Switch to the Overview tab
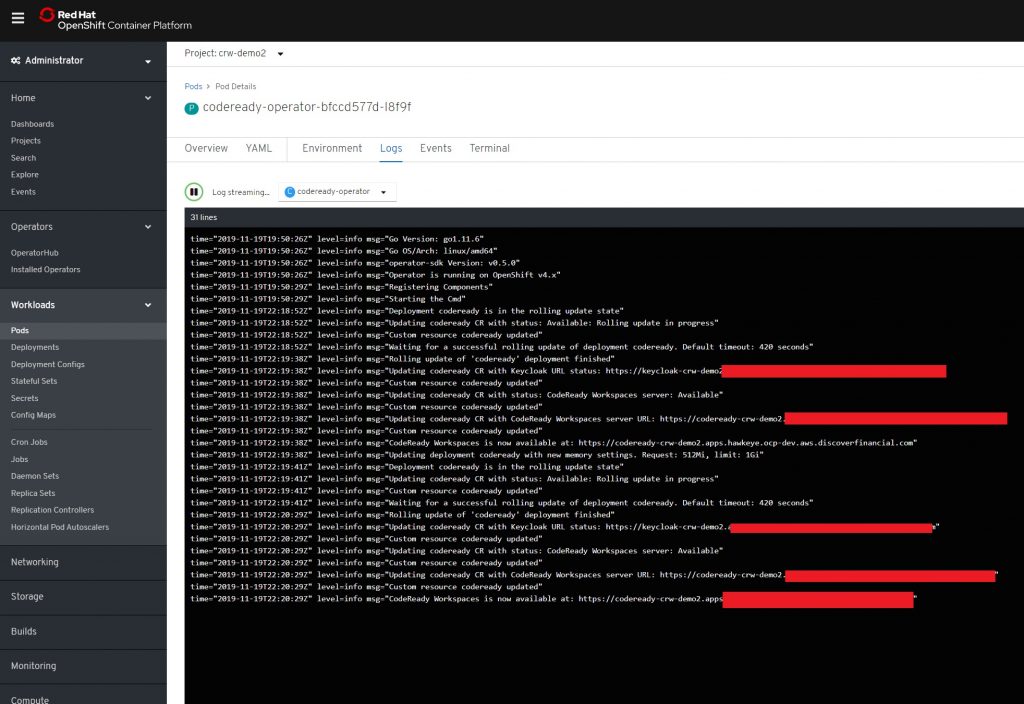Screen dimensions: 1024x704 point(206,148)
